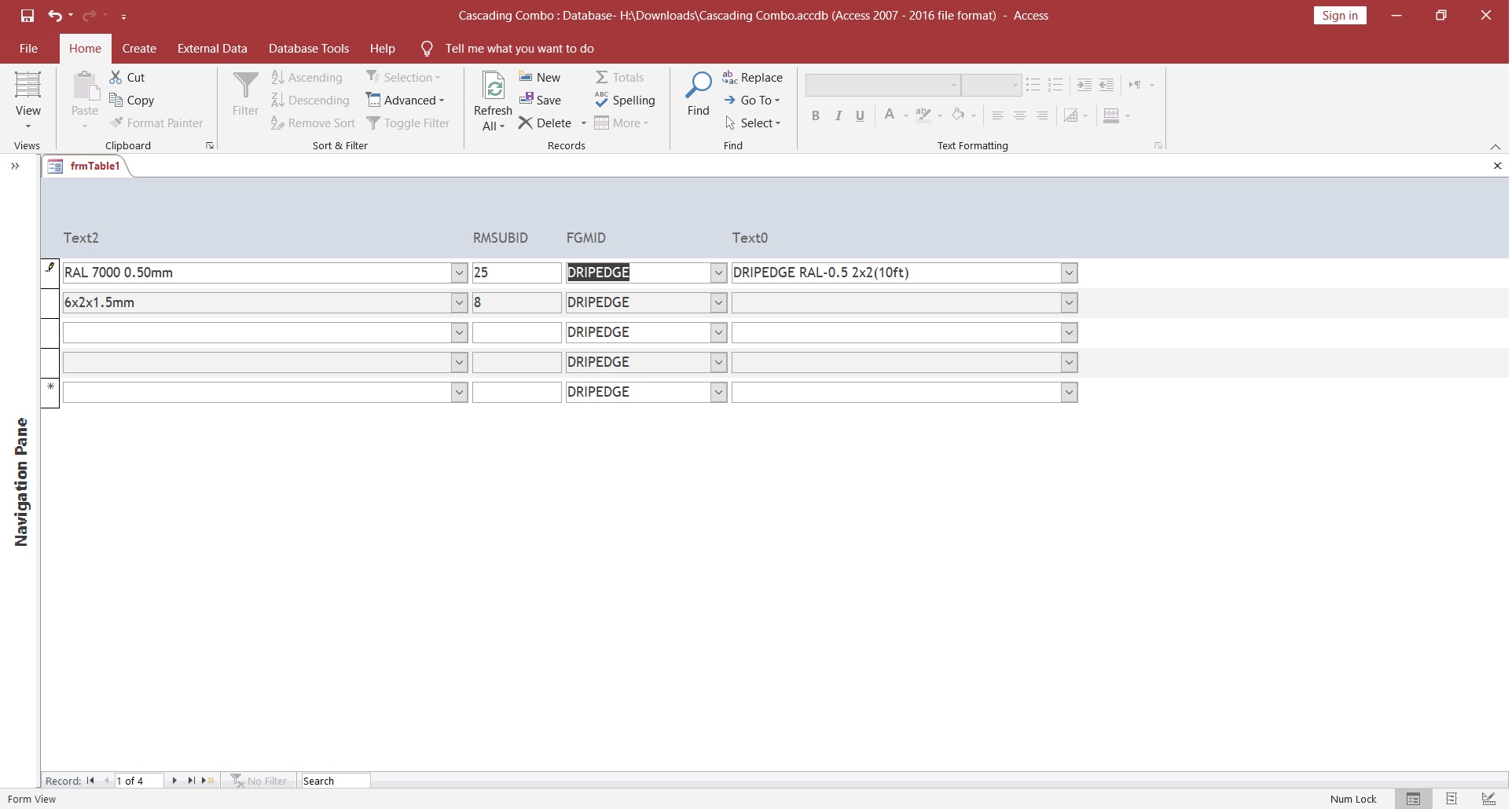Open the first row FGMID dropdown
Viewport: 1512px width, 809px height.
pyautogui.click(x=718, y=273)
